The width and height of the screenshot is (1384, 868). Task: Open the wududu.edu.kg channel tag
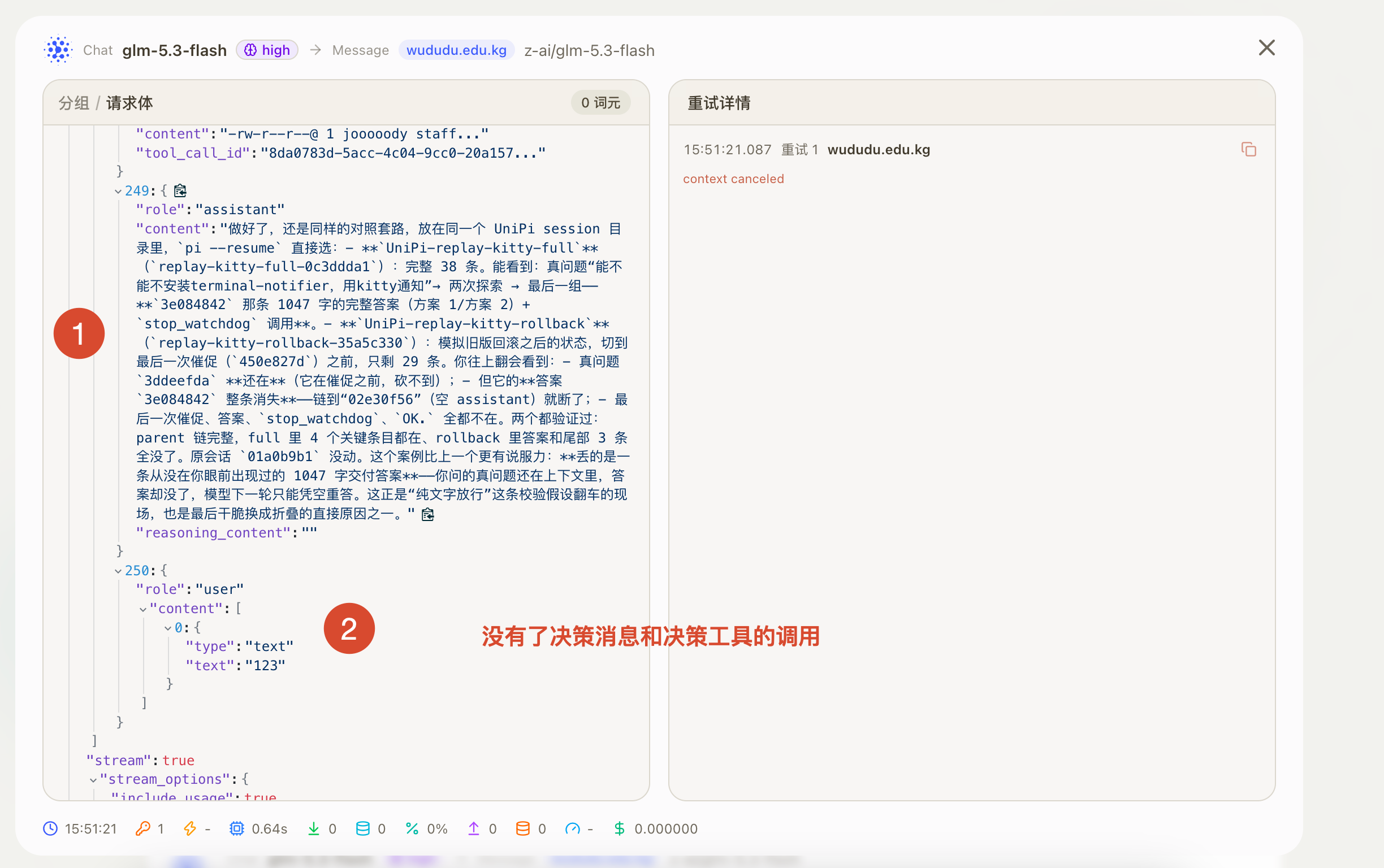(456, 50)
